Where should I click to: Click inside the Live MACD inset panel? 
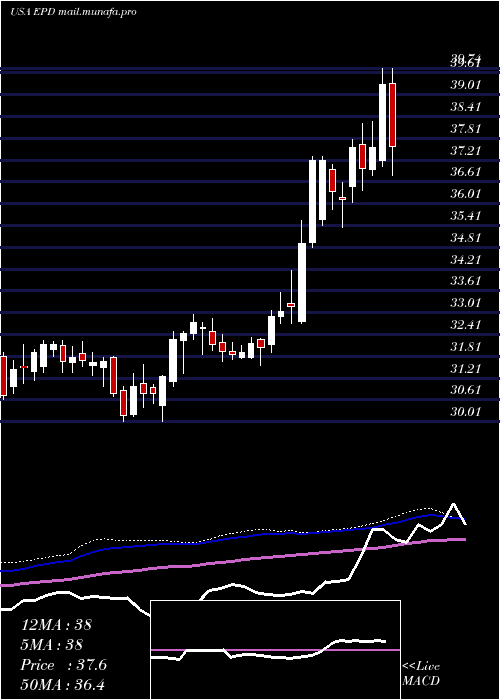(x=275, y=650)
